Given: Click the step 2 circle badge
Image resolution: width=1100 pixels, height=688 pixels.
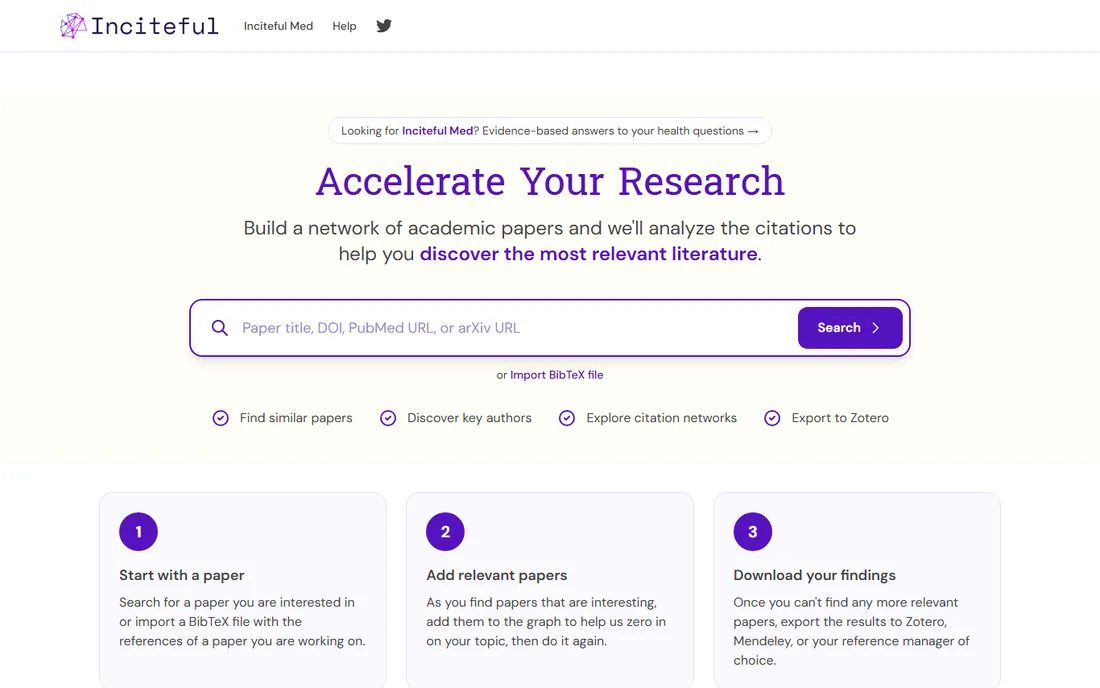Looking at the screenshot, I should click(445, 532).
